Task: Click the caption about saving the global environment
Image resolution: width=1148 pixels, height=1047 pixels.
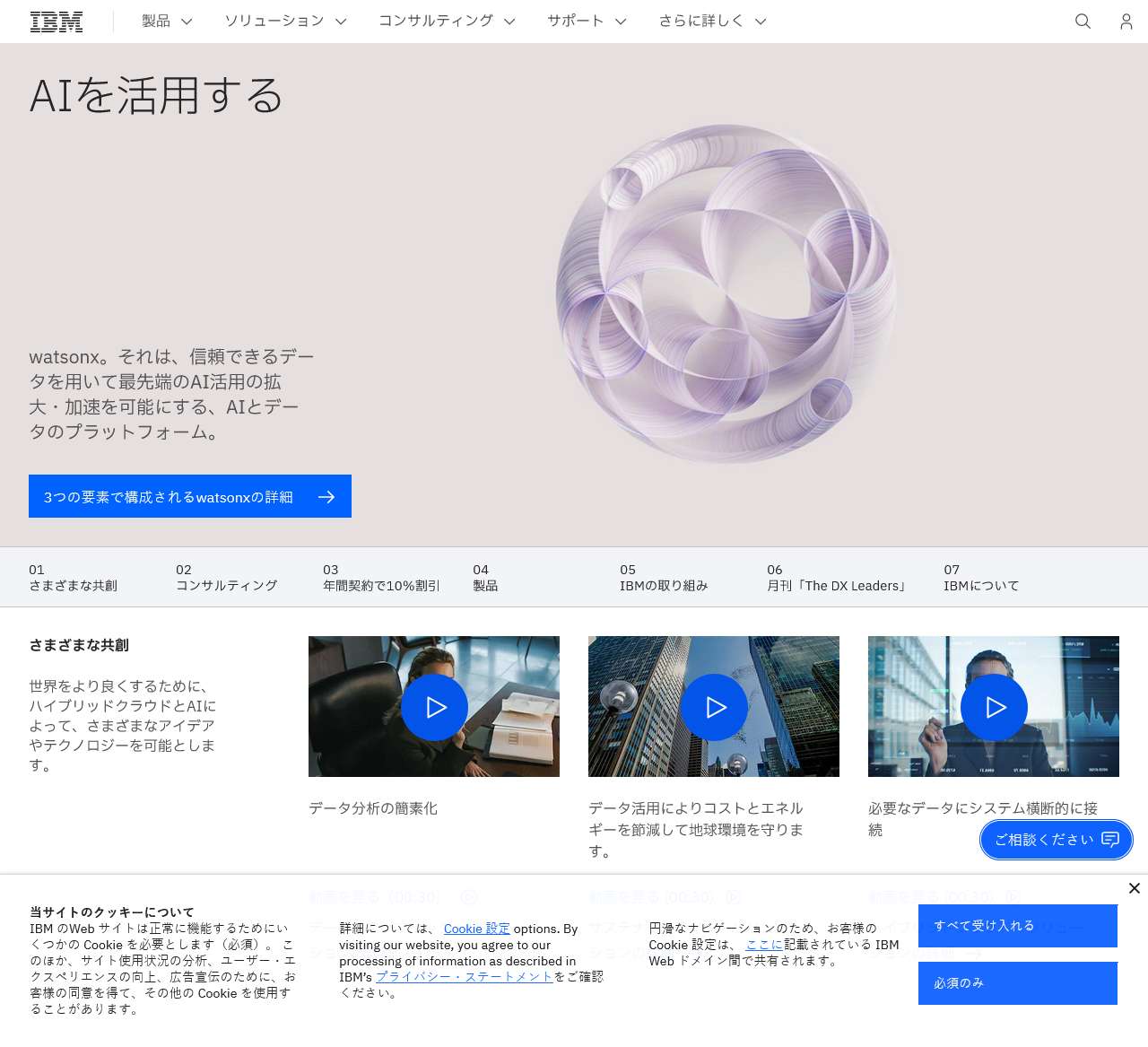Action: (696, 830)
